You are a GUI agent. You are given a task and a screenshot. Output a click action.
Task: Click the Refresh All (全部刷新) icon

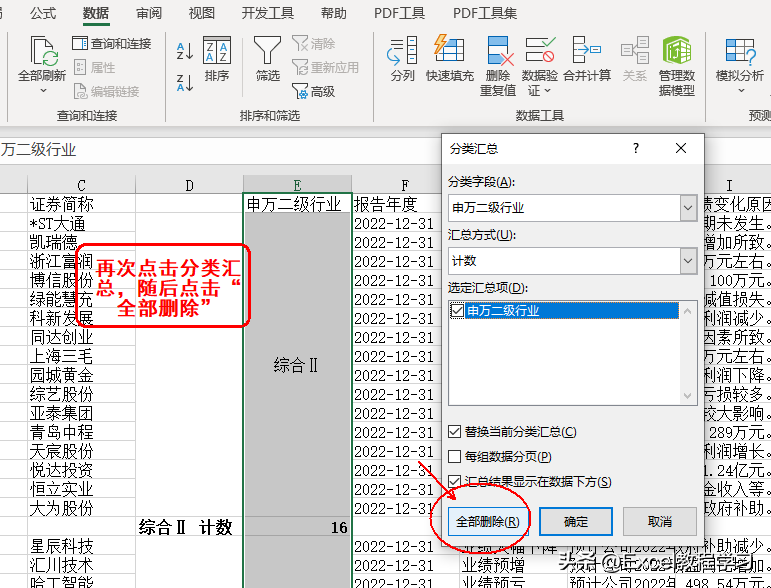44,51
